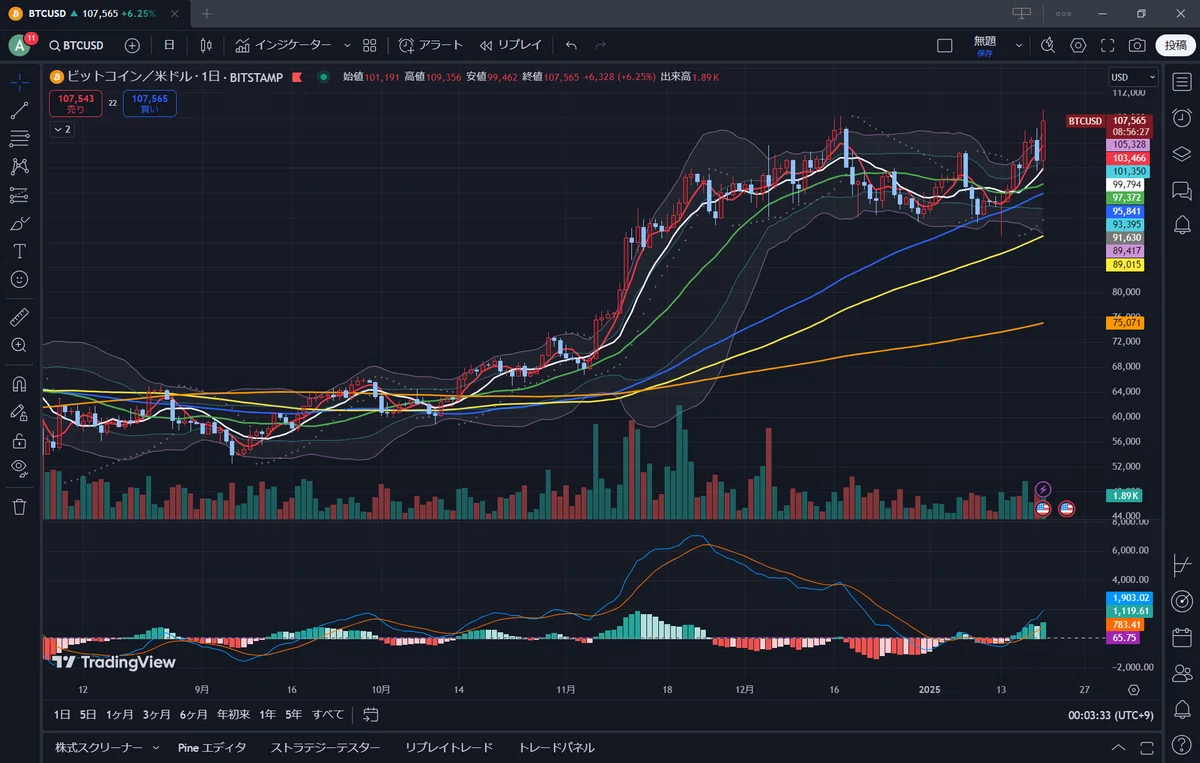1200x763 pixels.
Task: Click the 投稿 publish button
Action: point(1175,45)
